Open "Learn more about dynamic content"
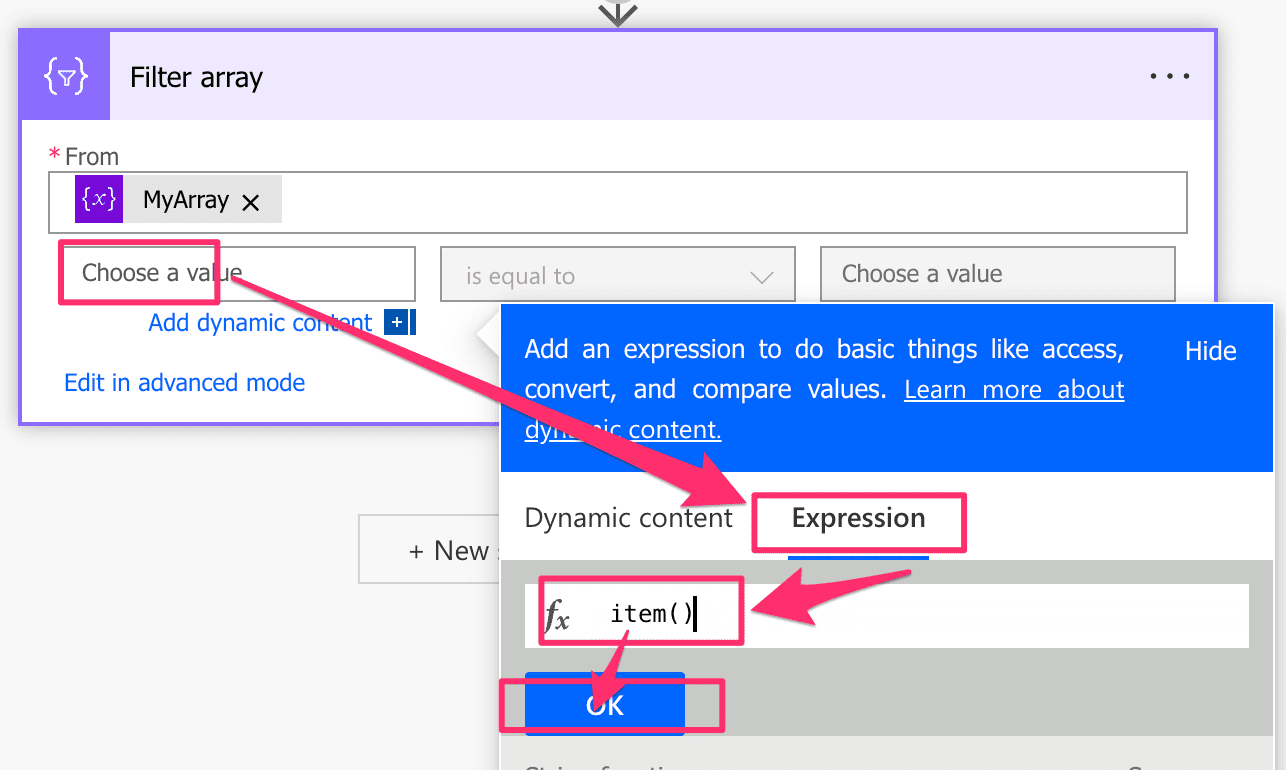1286x770 pixels. click(x=1013, y=389)
